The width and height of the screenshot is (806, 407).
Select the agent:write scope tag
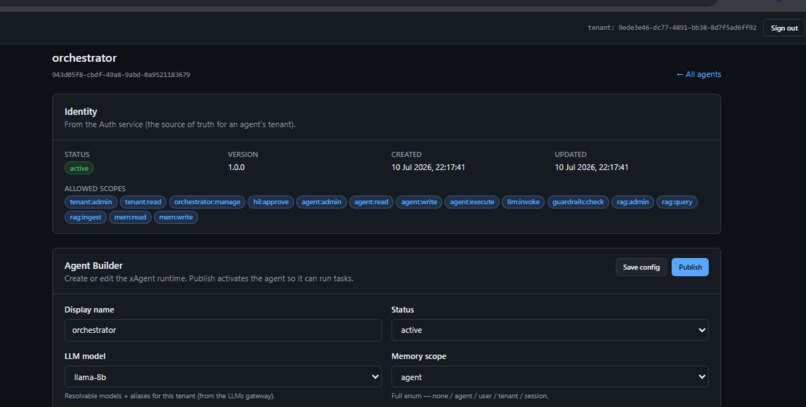419,202
